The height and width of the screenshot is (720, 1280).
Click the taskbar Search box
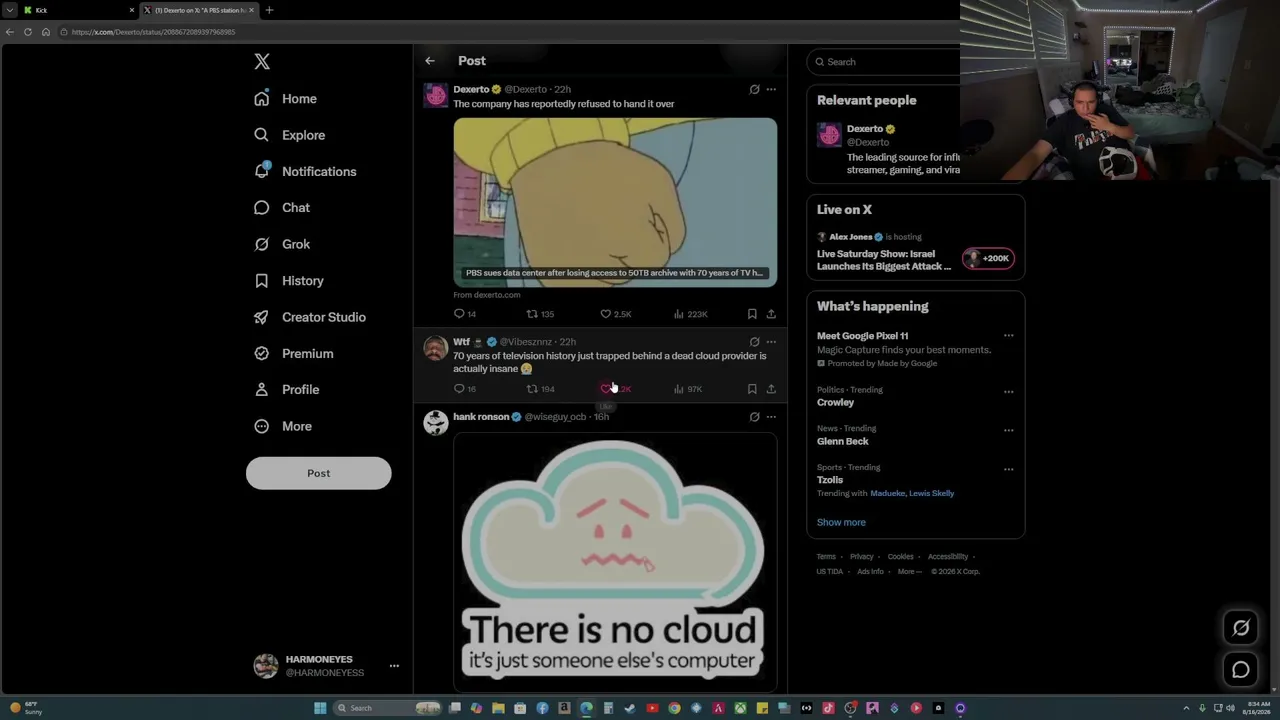click(x=388, y=708)
